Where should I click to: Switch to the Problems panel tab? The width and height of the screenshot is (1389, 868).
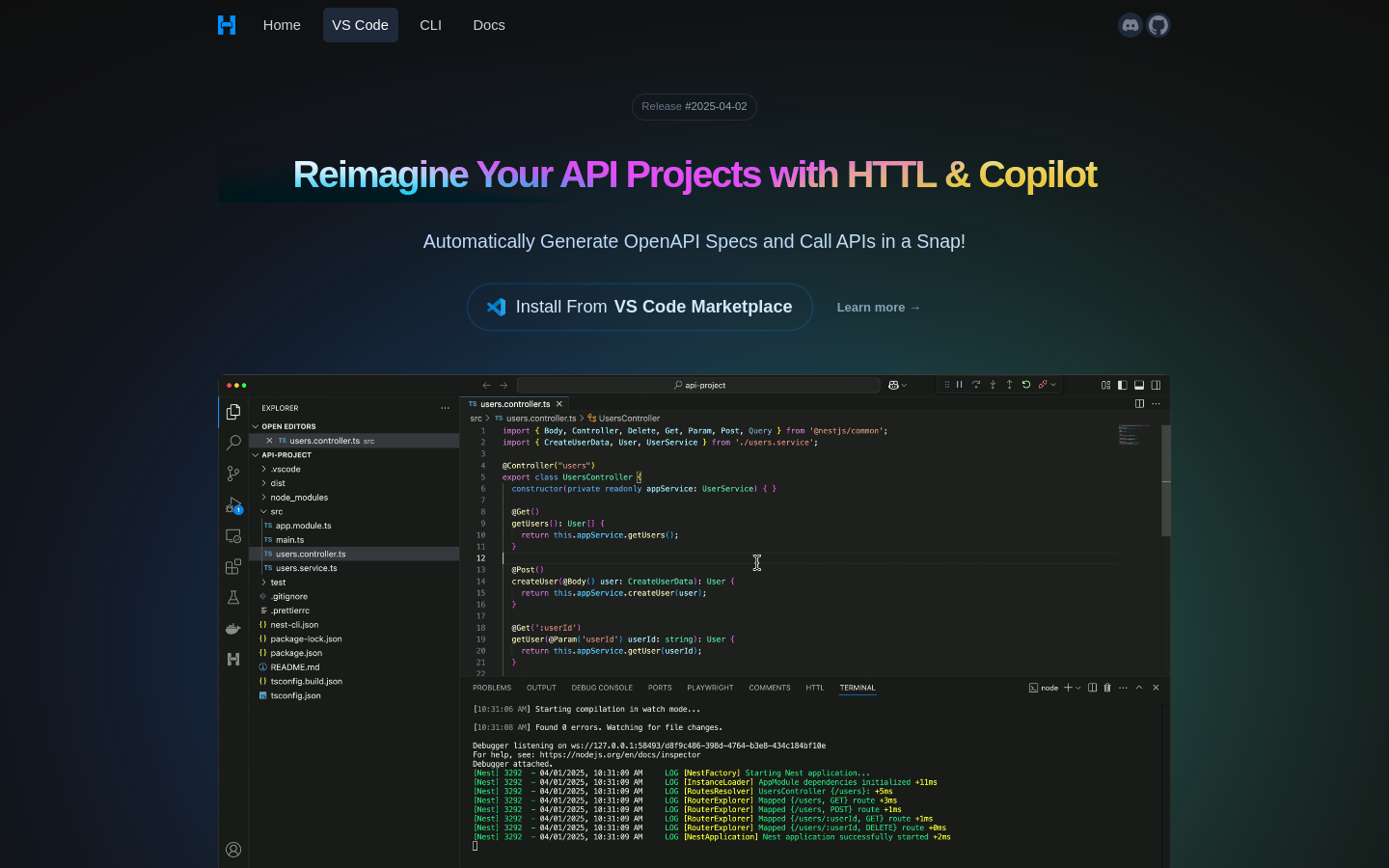[x=492, y=688]
